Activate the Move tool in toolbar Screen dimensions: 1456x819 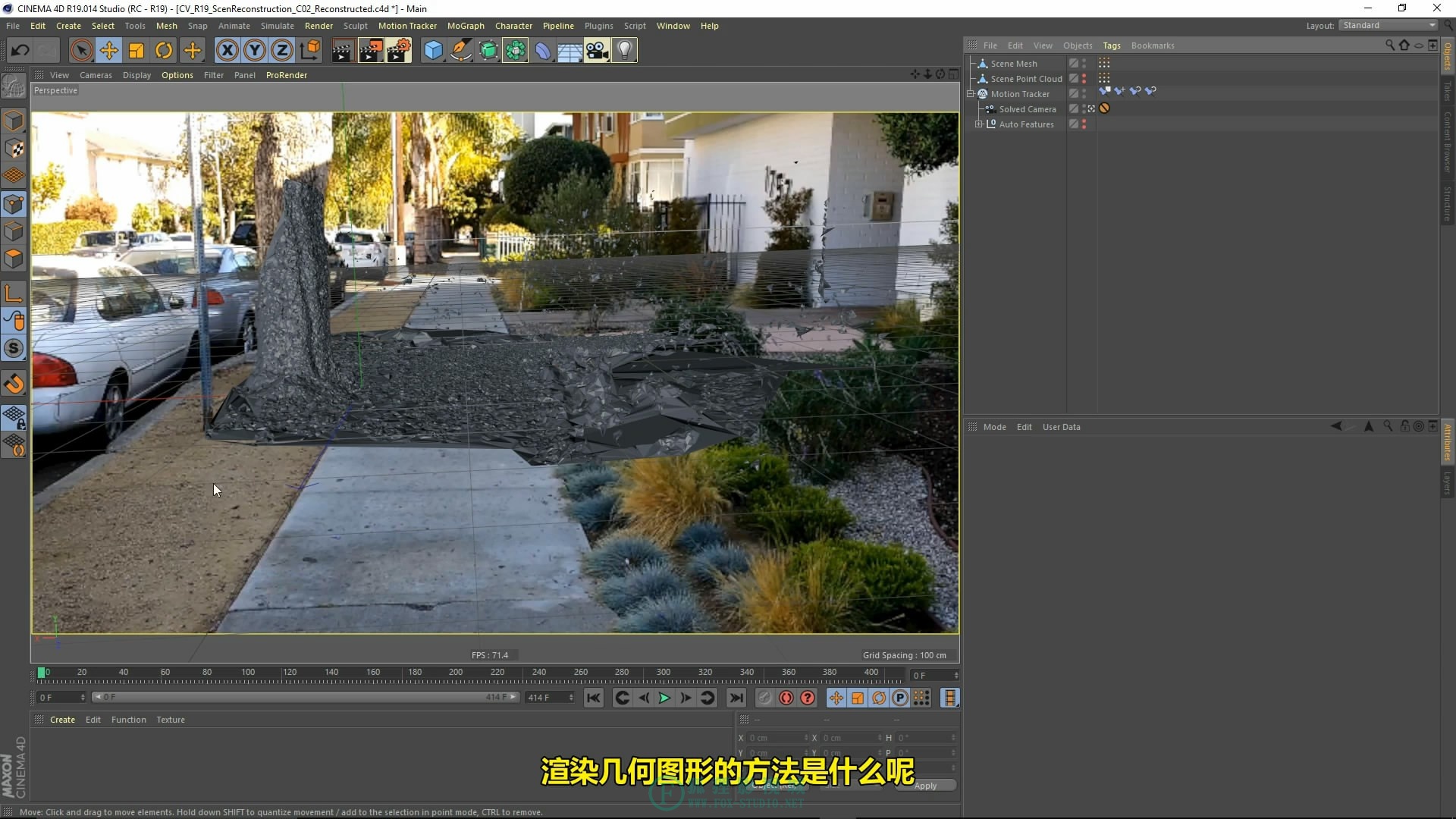[109, 51]
